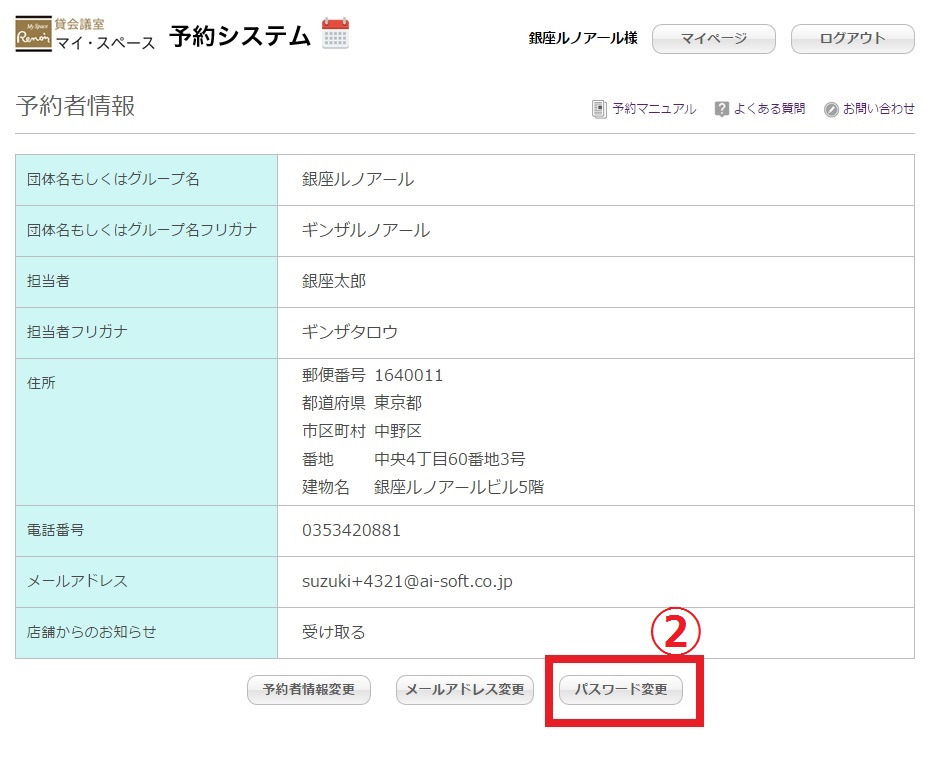Click the 担当者 value 銀座太郎
Image resolution: width=930 pixels, height=758 pixels.
point(334,281)
